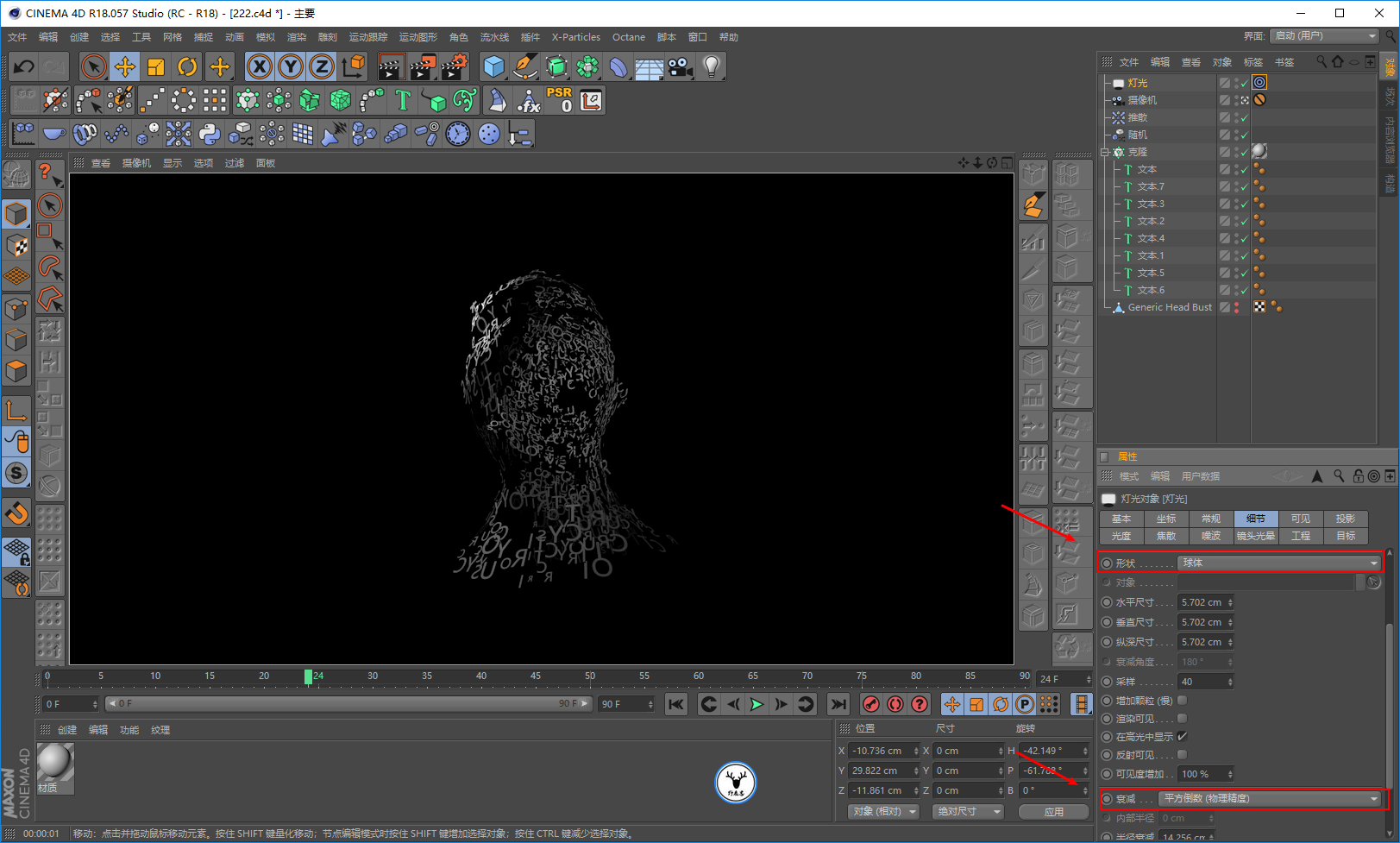Open the 衰减 falloff dropdown
The image size is (1400, 843).
pos(1270,799)
